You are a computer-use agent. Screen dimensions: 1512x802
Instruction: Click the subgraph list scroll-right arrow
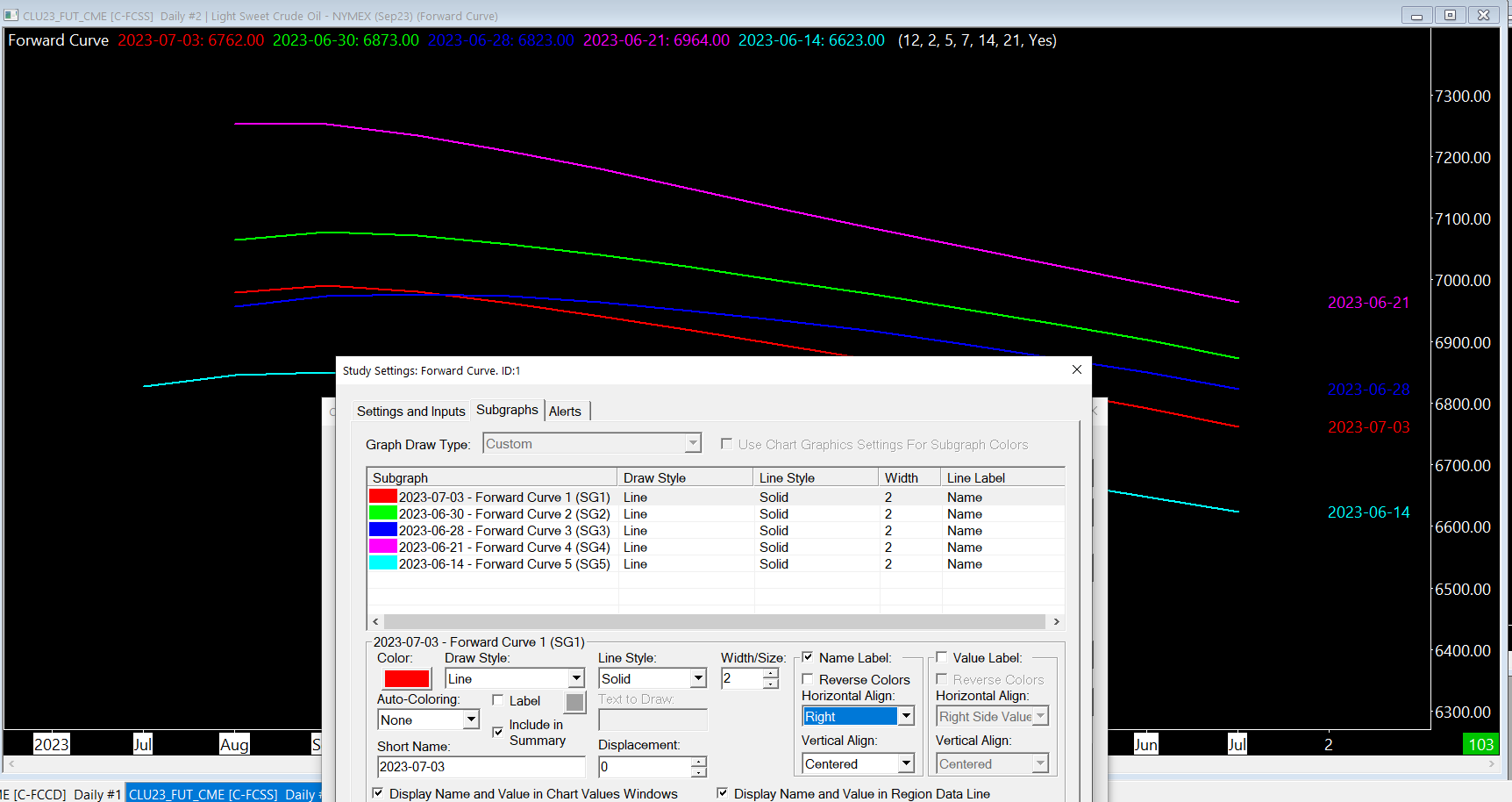point(1056,621)
